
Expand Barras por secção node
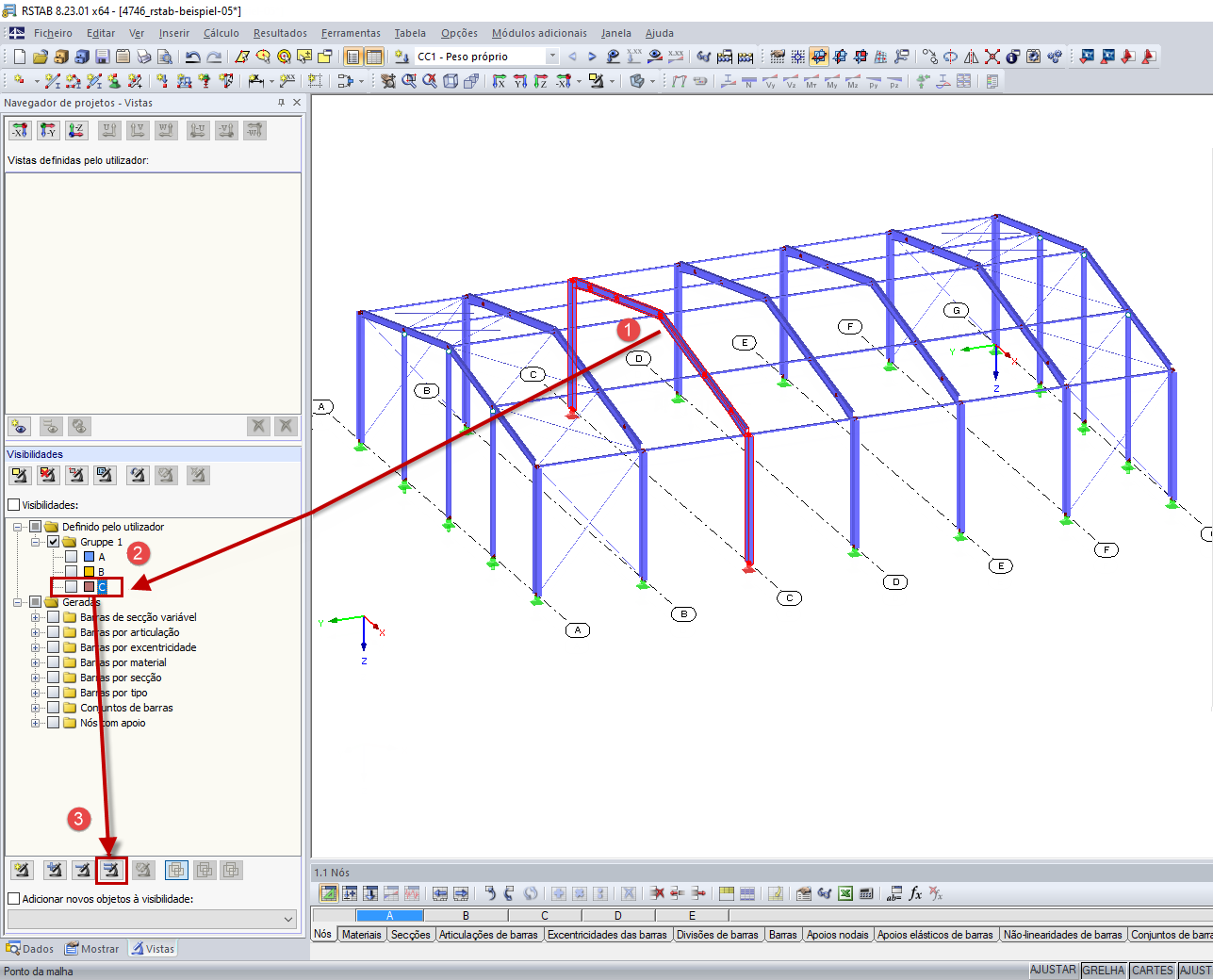pos(36,678)
